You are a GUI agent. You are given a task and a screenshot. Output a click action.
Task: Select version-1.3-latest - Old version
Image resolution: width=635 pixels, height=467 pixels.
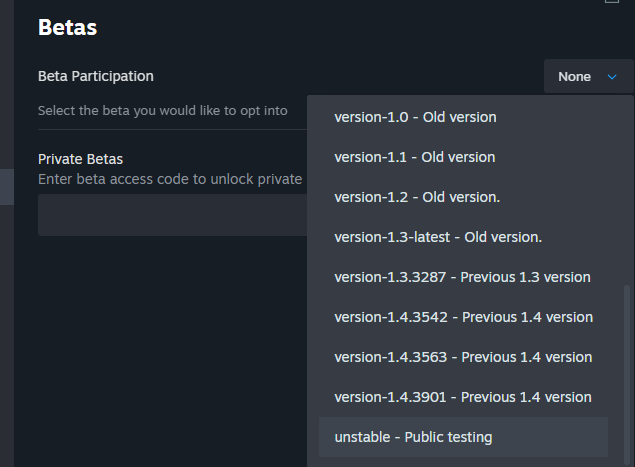click(463, 237)
